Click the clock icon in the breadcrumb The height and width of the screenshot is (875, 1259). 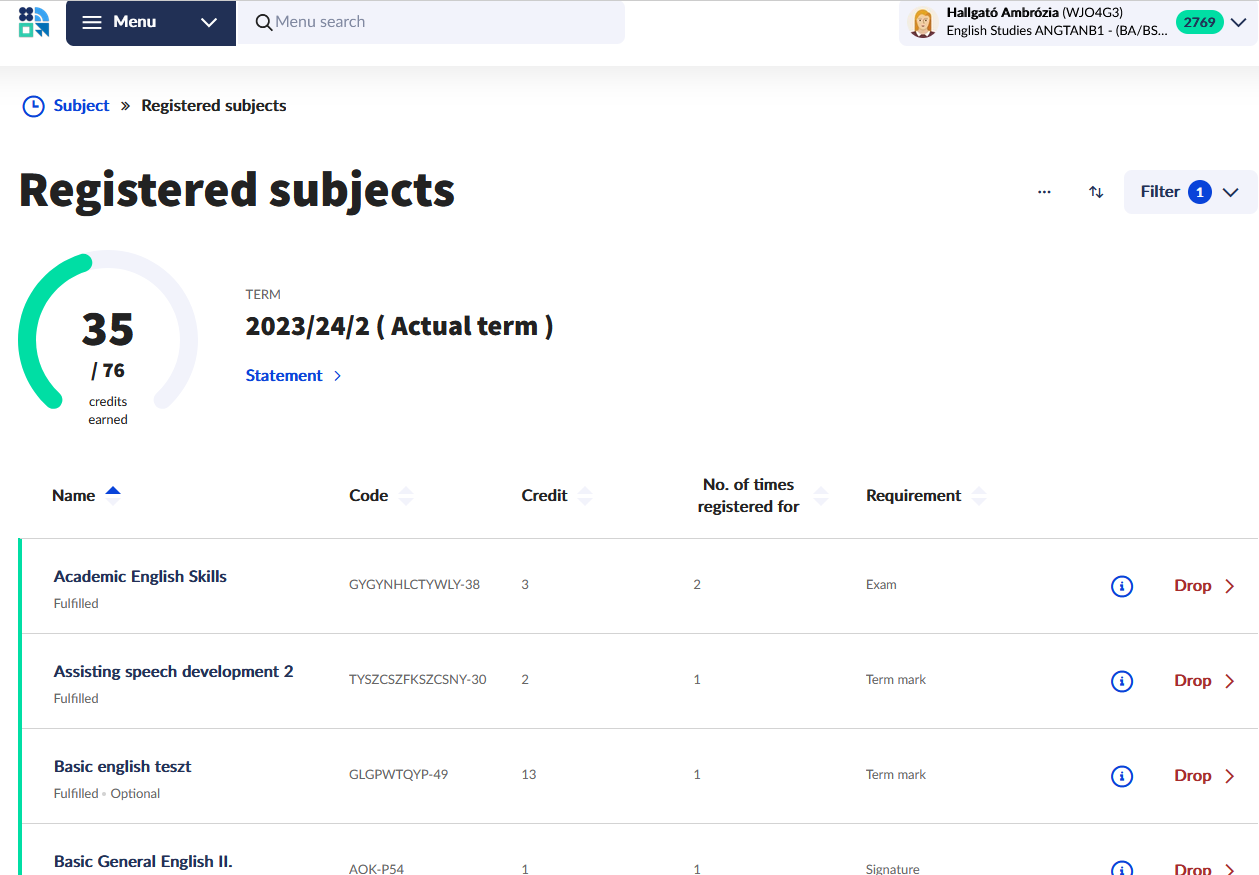[x=34, y=106]
